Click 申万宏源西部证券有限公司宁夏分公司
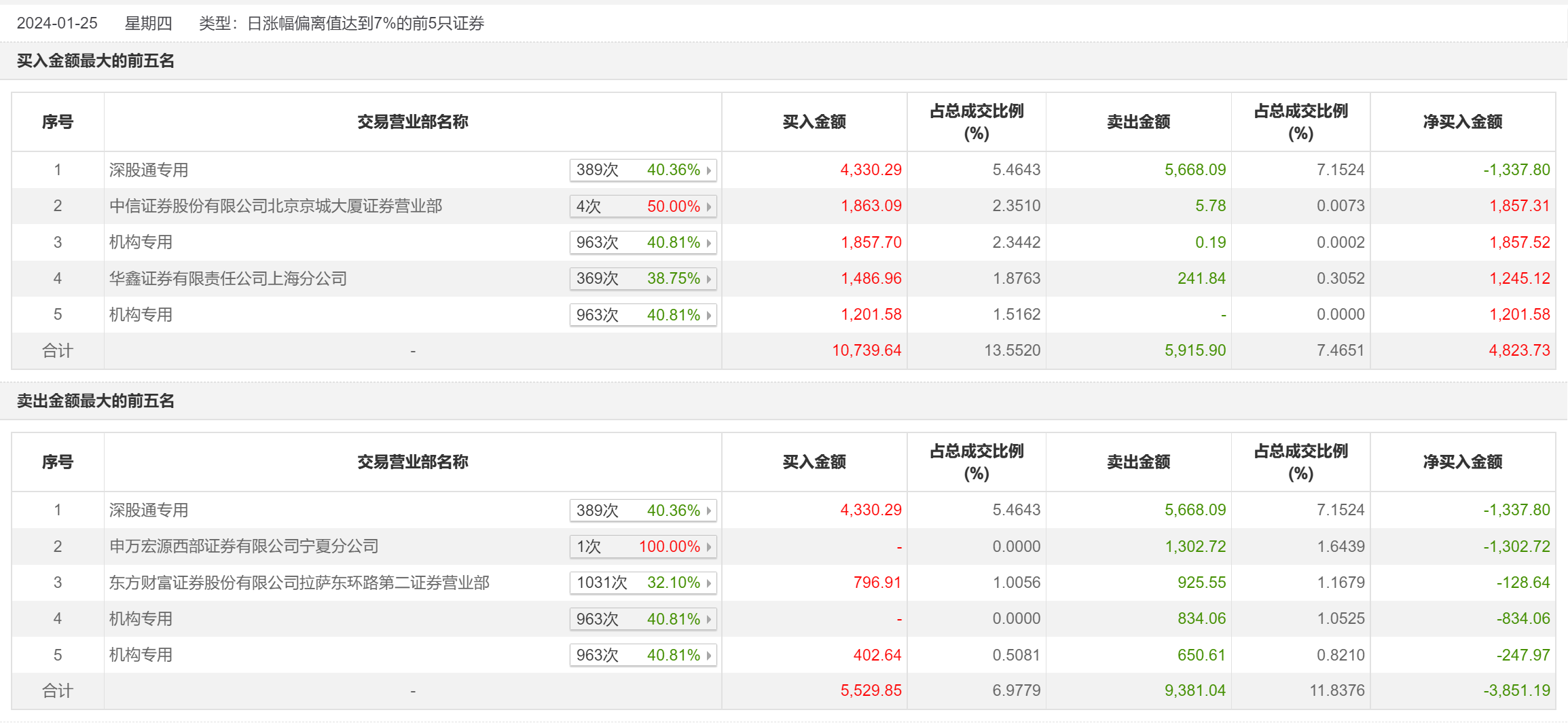The image size is (1568, 723). 244,546
